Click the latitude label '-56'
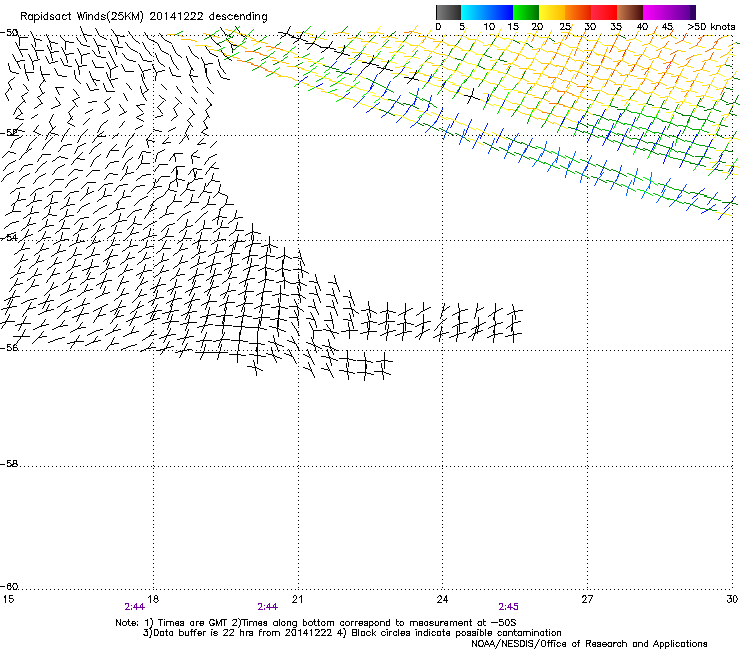The width and height of the screenshot is (740, 650). [9, 348]
